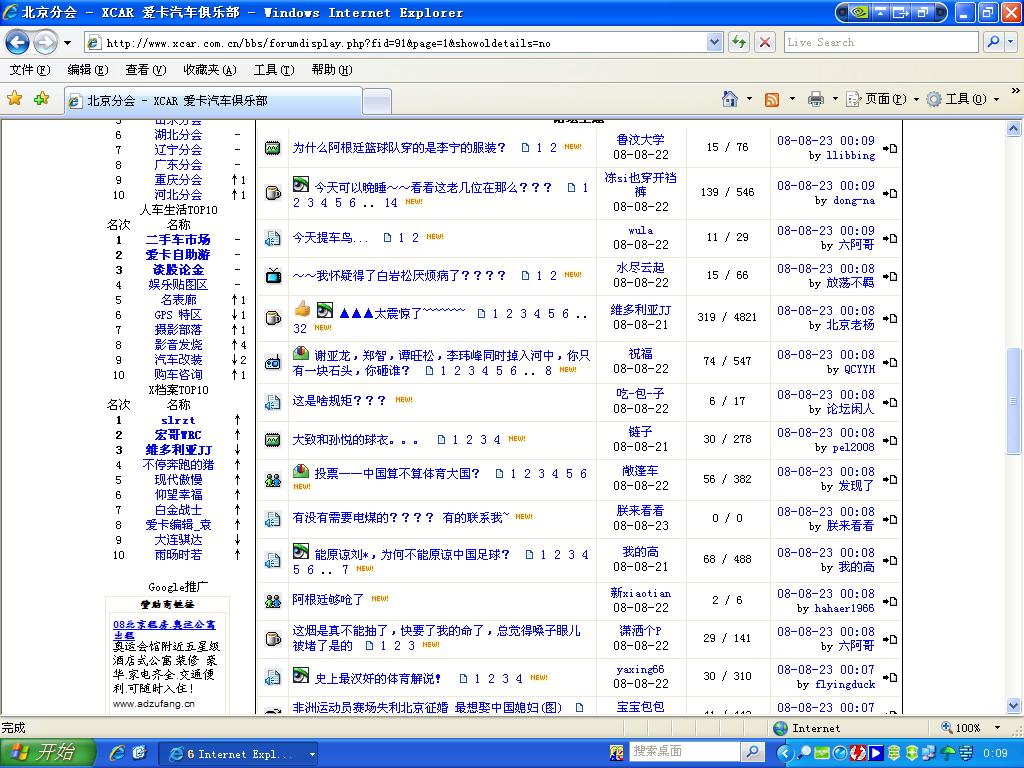Click the Refresh page button
Image resolution: width=1024 pixels, height=768 pixels.
click(739, 42)
